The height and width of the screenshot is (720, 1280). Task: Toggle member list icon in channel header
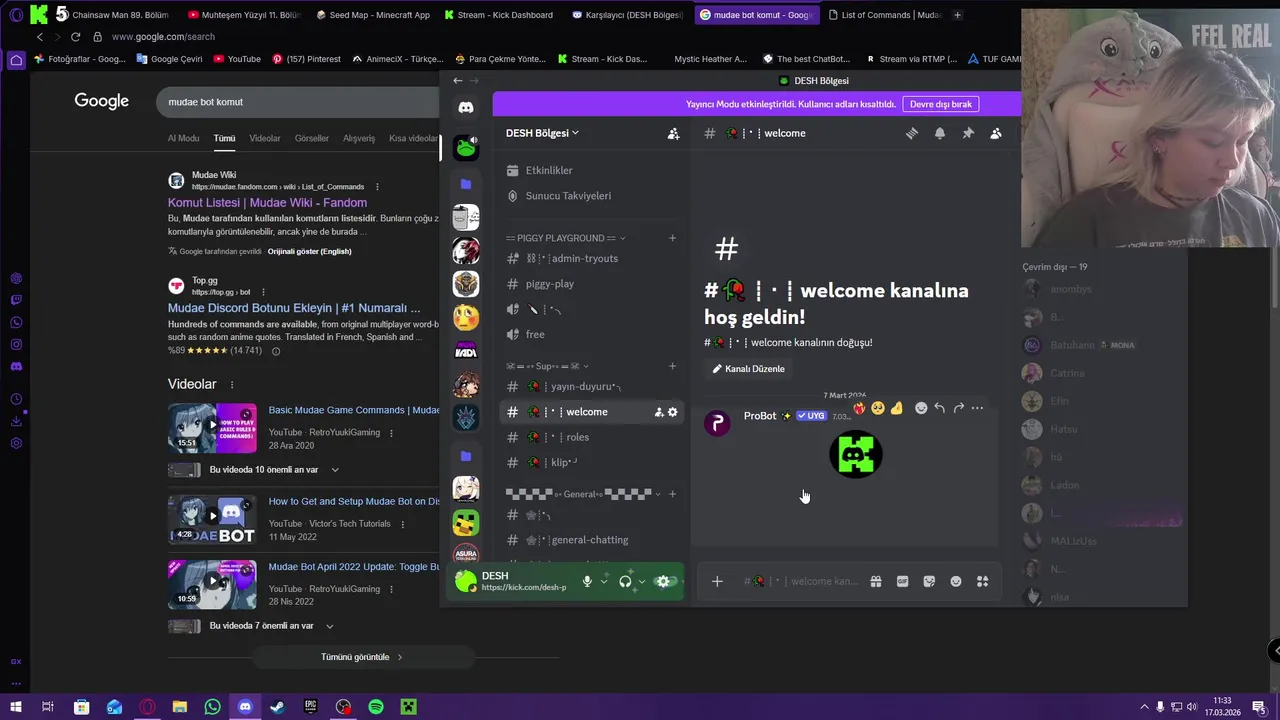pos(996,133)
